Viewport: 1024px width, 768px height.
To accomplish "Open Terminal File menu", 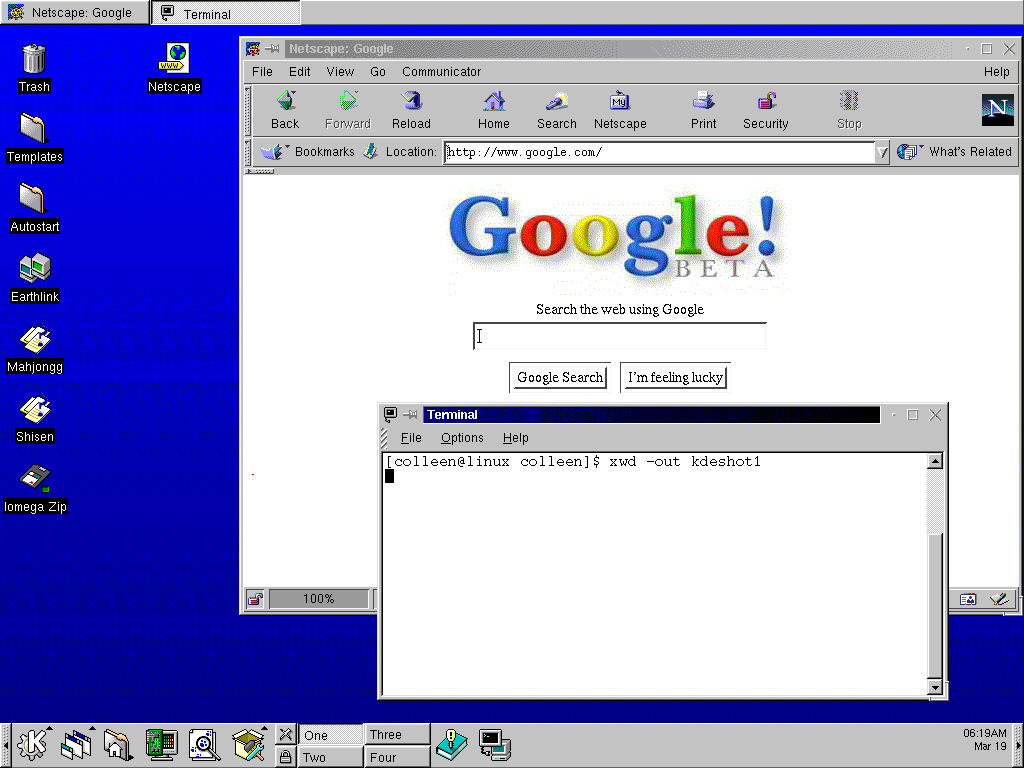I will (x=411, y=438).
